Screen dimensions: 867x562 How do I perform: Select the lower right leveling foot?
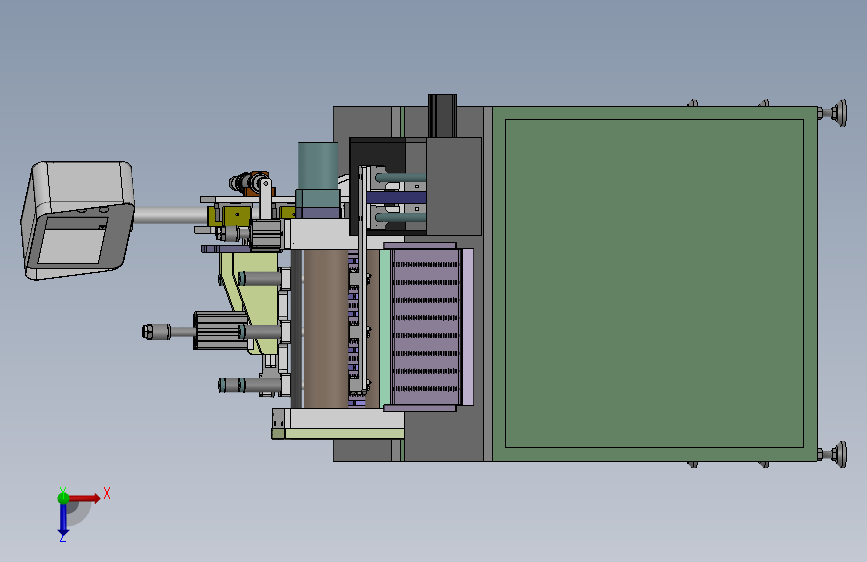[834, 455]
